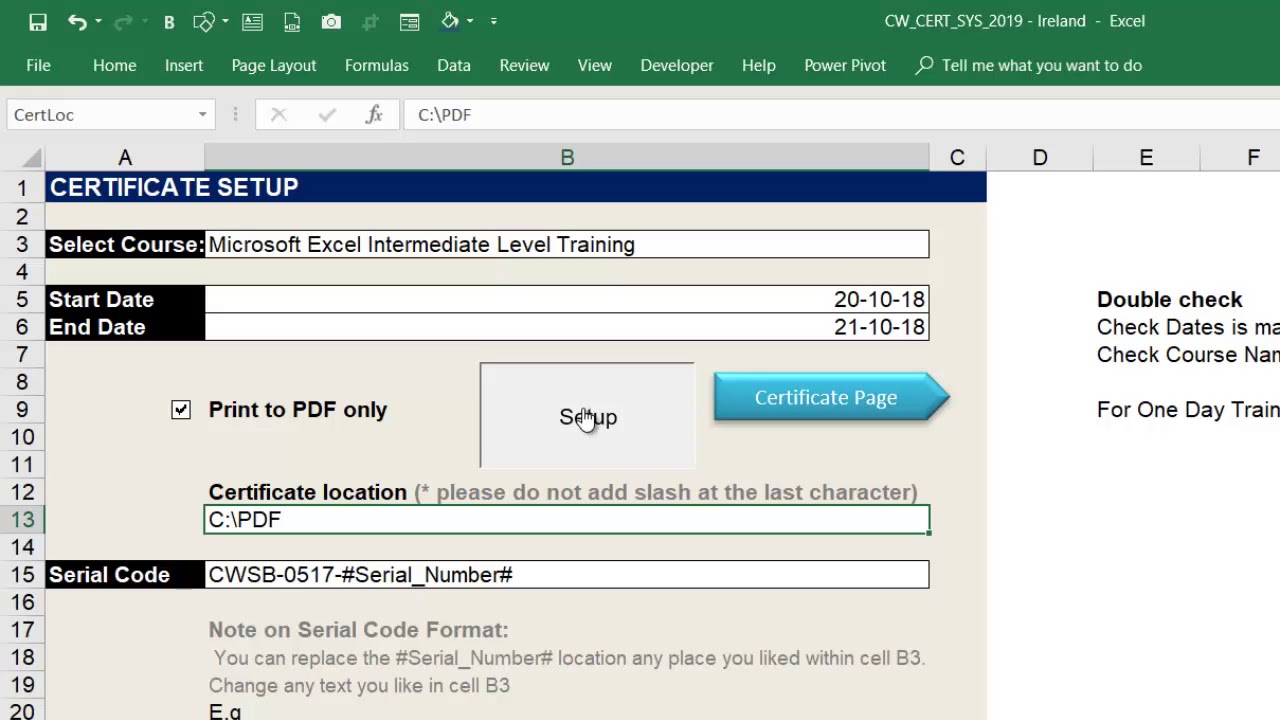Click the form window icon beside the fill bucket
The height and width of the screenshot is (720, 1280).
click(x=409, y=21)
